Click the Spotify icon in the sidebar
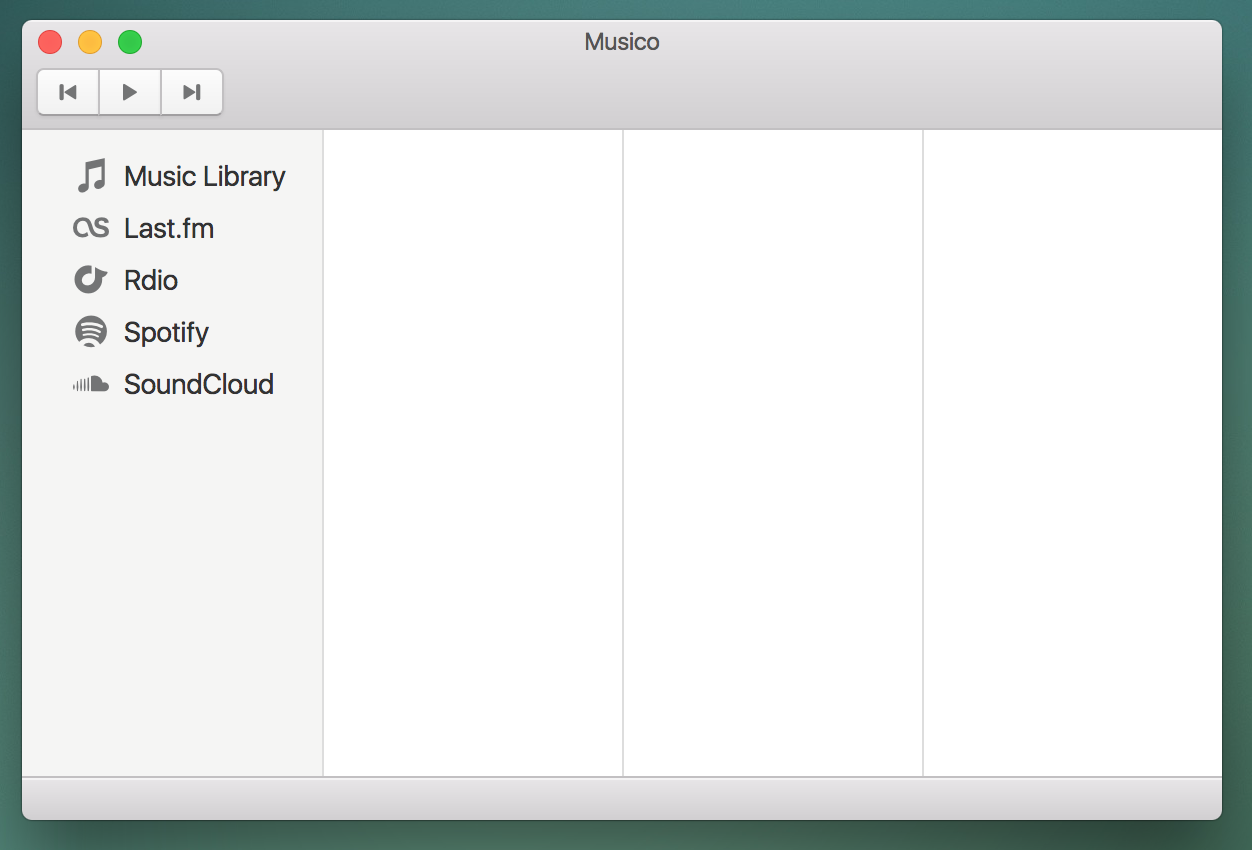Image resolution: width=1252 pixels, height=850 pixels. tap(91, 331)
